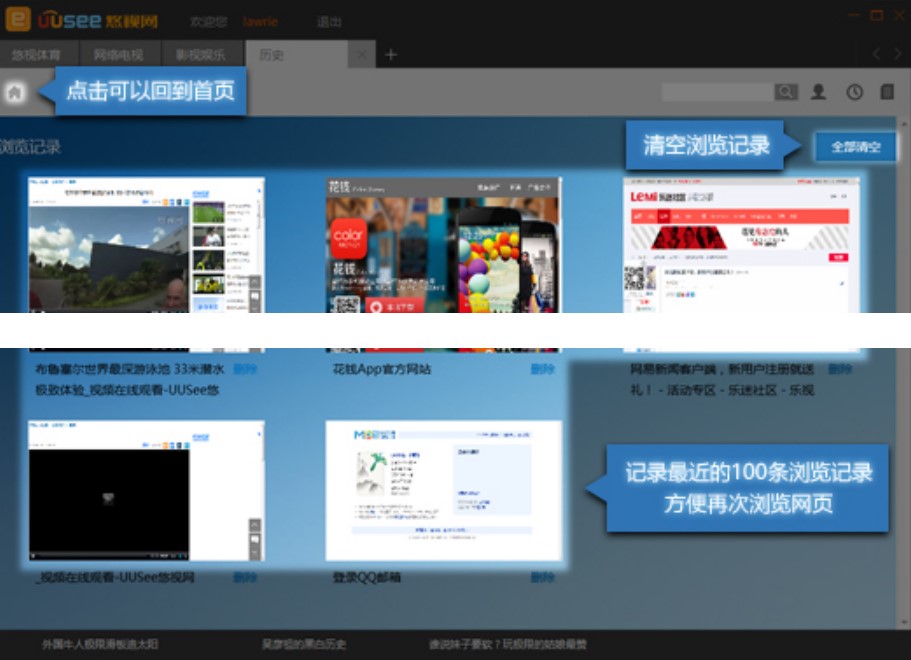Switch to the 影视娱乐 tab
This screenshot has height=660, width=911.
click(201, 55)
